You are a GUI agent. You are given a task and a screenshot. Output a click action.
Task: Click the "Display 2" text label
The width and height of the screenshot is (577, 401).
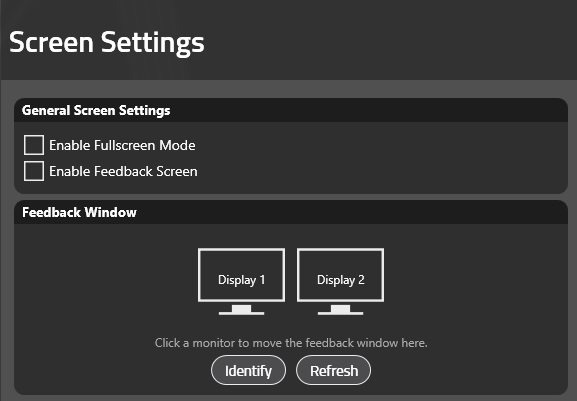(341, 280)
